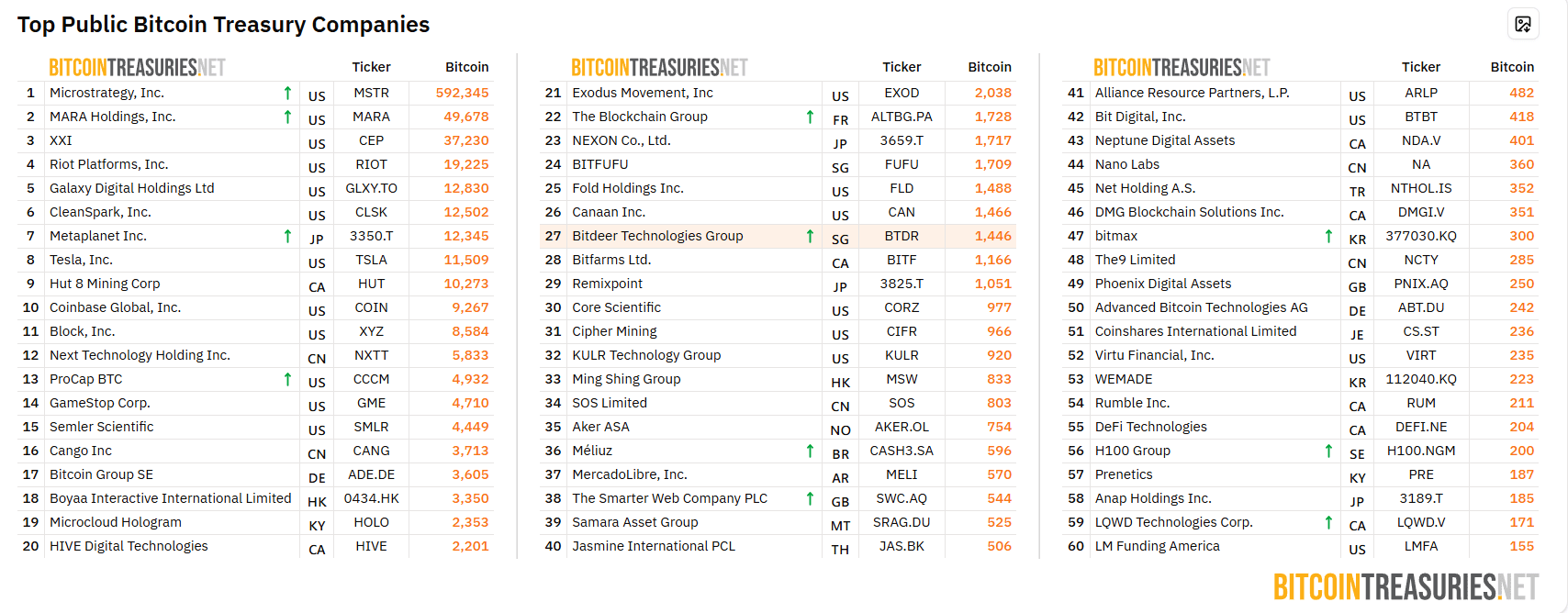
Task: Click the 482 bitcoin value for Alliance Resource
Action: [1522, 93]
